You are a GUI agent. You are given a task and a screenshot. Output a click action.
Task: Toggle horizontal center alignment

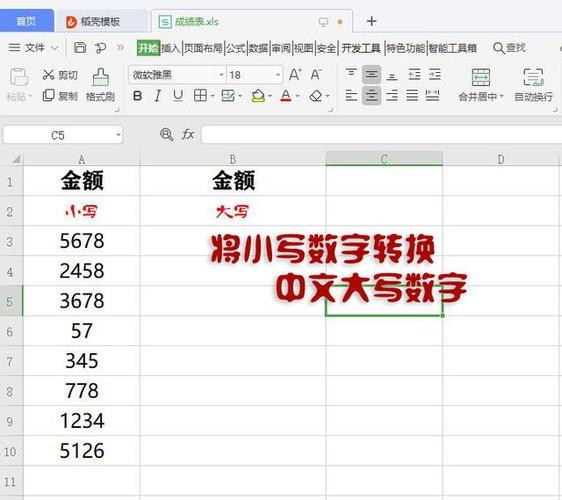371,96
